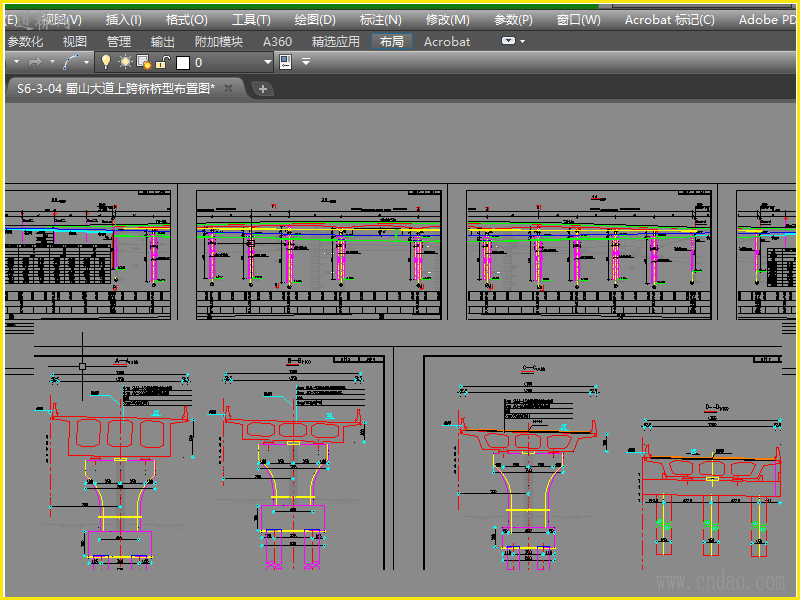The height and width of the screenshot is (600, 800).
Task: Switch to the A360 ribbon tab
Action: click(277, 41)
